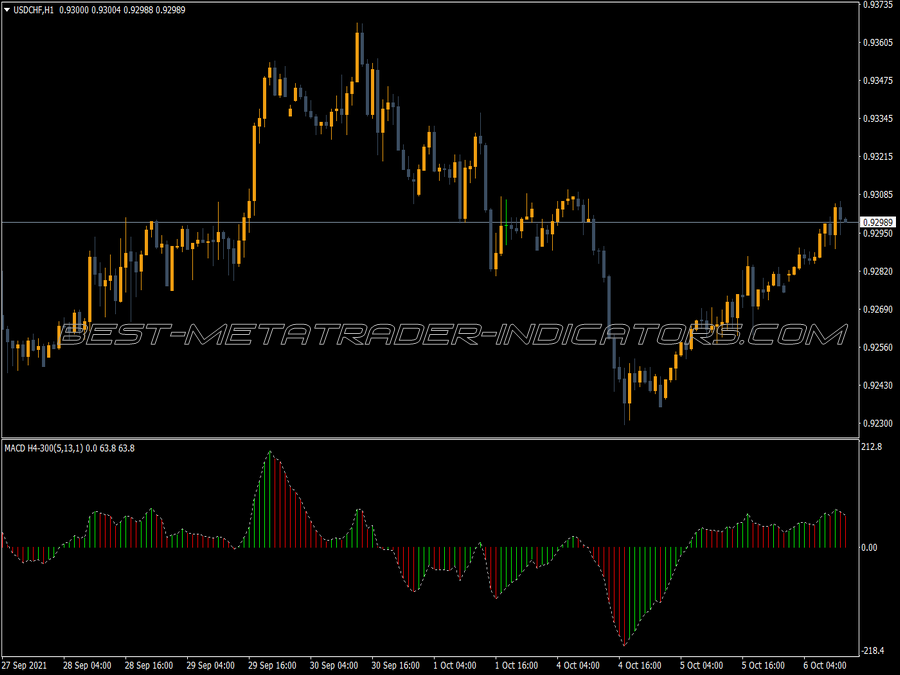Viewport: 900px width, 675px height.
Task: Click the 4 Oct 16:00 time label
Action: [x=640, y=665]
